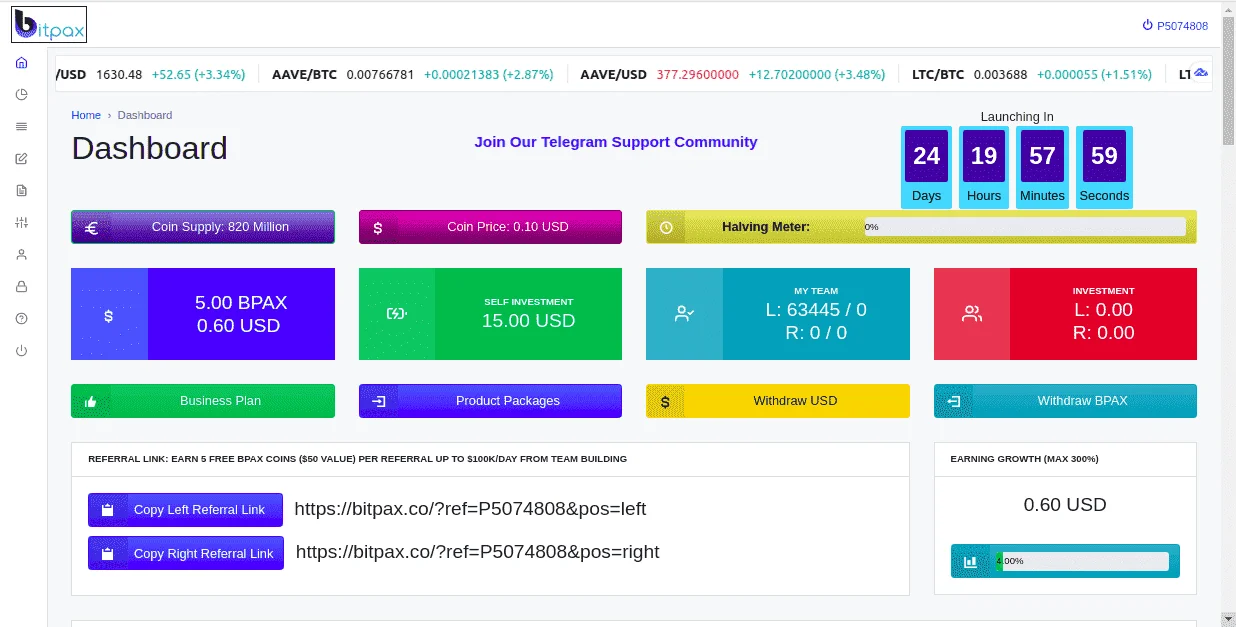Click the arrow icon on Product Packages
1236x627 pixels.
coord(378,401)
